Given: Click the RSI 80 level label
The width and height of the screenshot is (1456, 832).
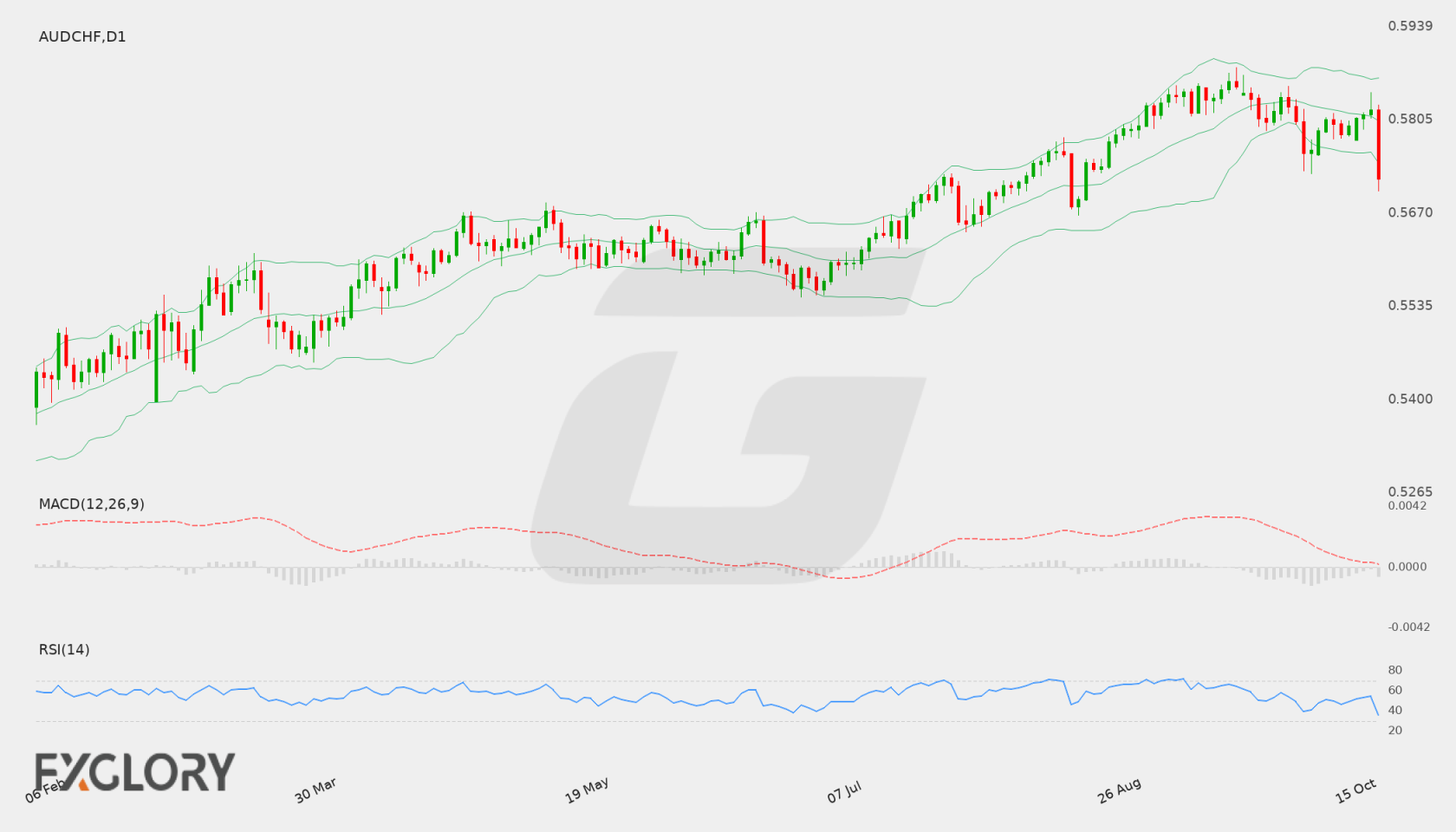Looking at the screenshot, I should click(1395, 670).
